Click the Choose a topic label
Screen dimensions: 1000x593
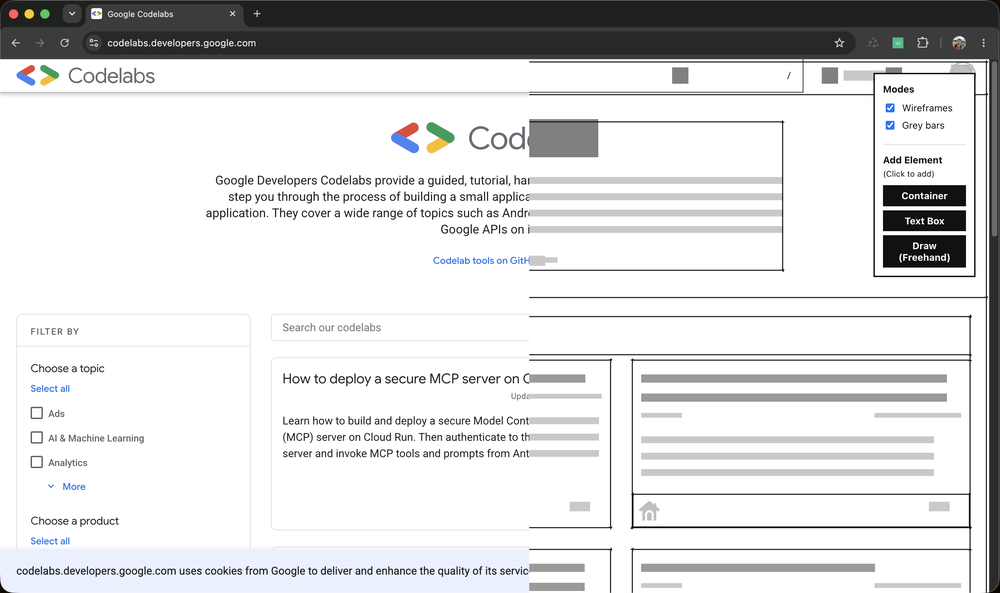coord(68,368)
